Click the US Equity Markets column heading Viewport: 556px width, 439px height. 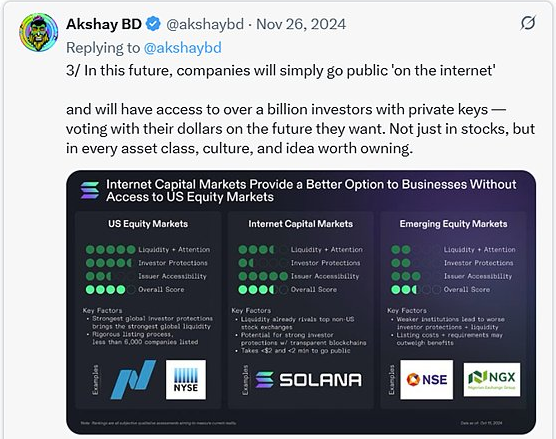148,224
